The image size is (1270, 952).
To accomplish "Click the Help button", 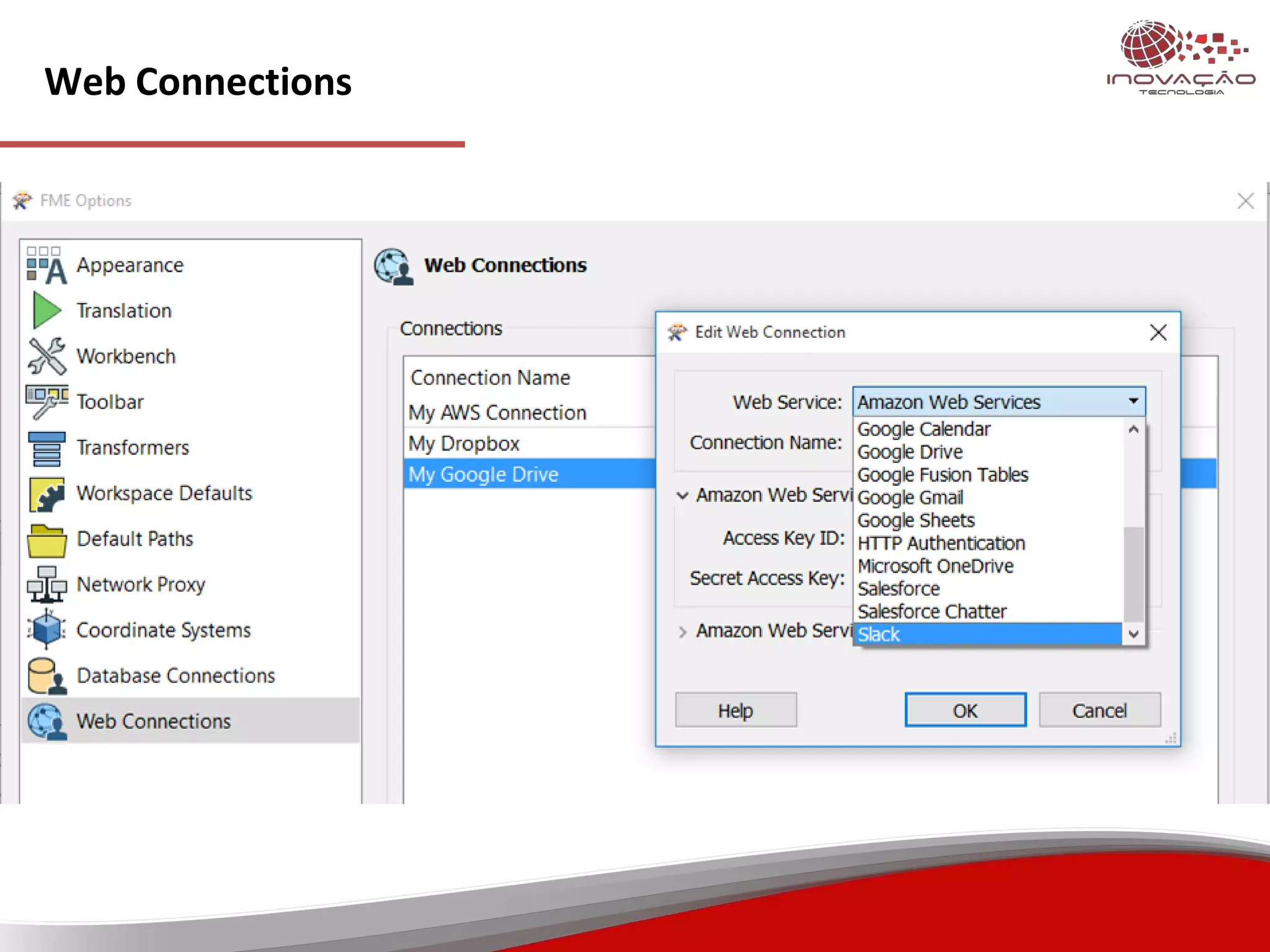I will pyautogui.click(x=736, y=710).
